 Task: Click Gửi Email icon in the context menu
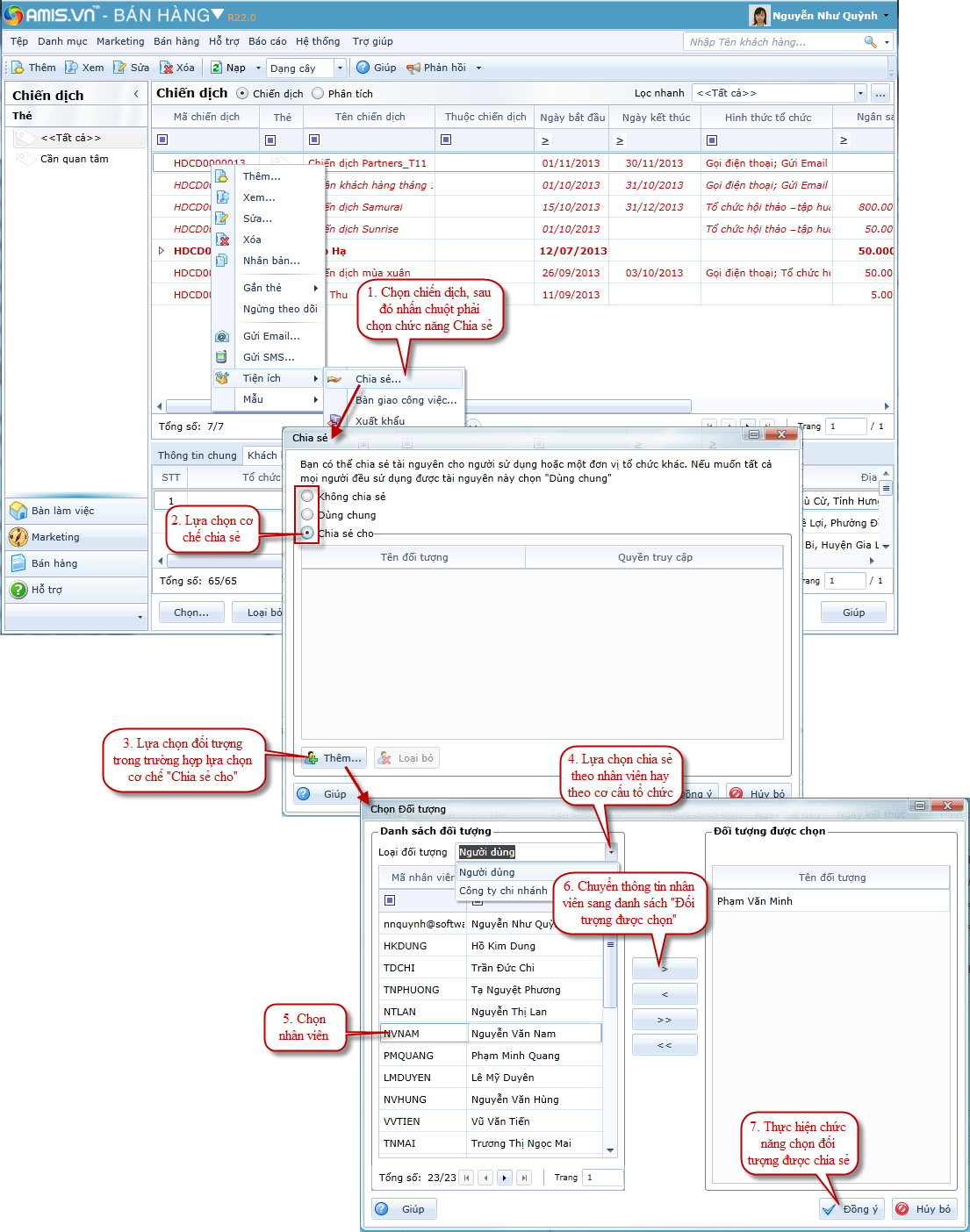point(222,336)
